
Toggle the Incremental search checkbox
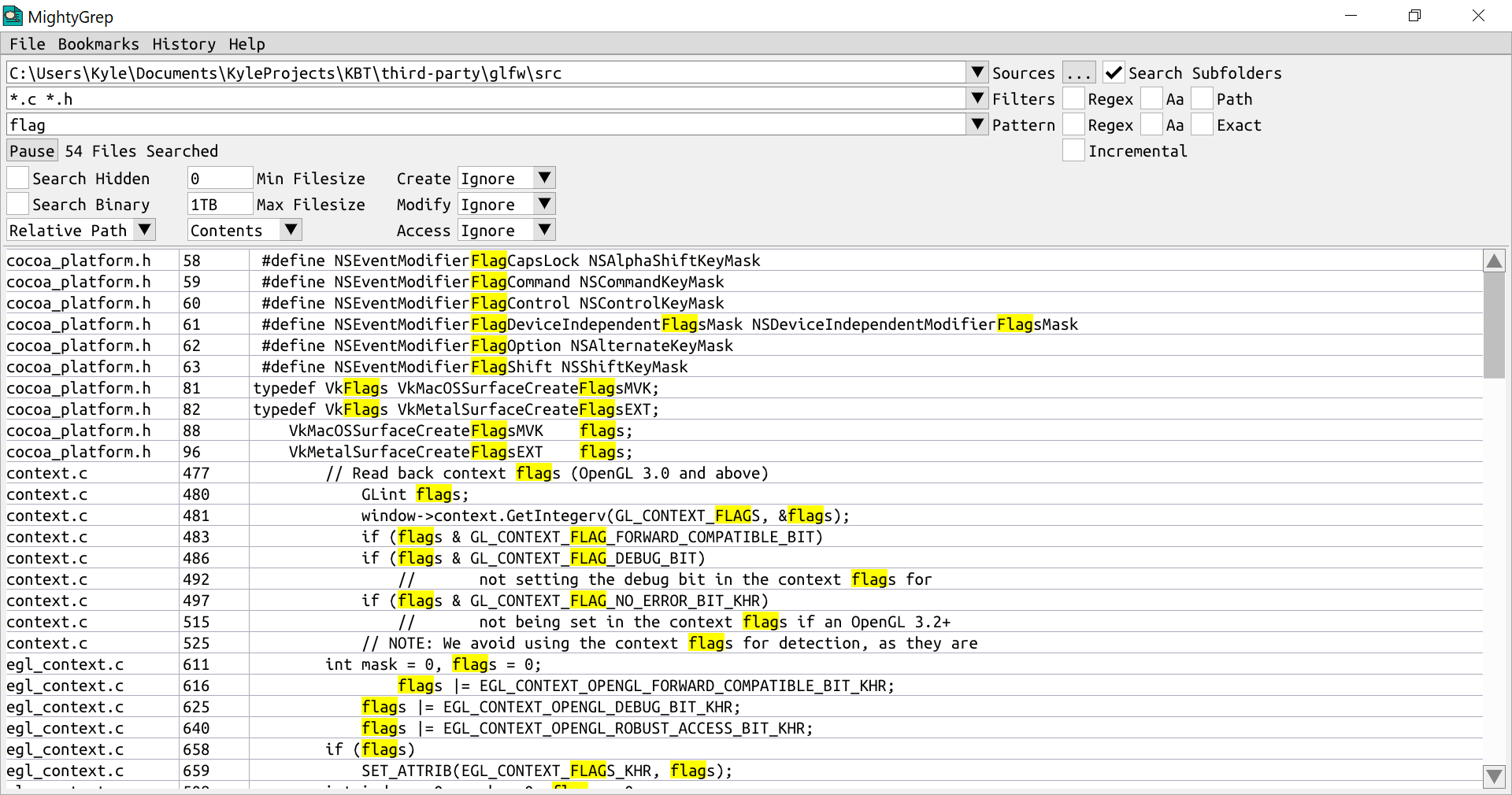1073,150
